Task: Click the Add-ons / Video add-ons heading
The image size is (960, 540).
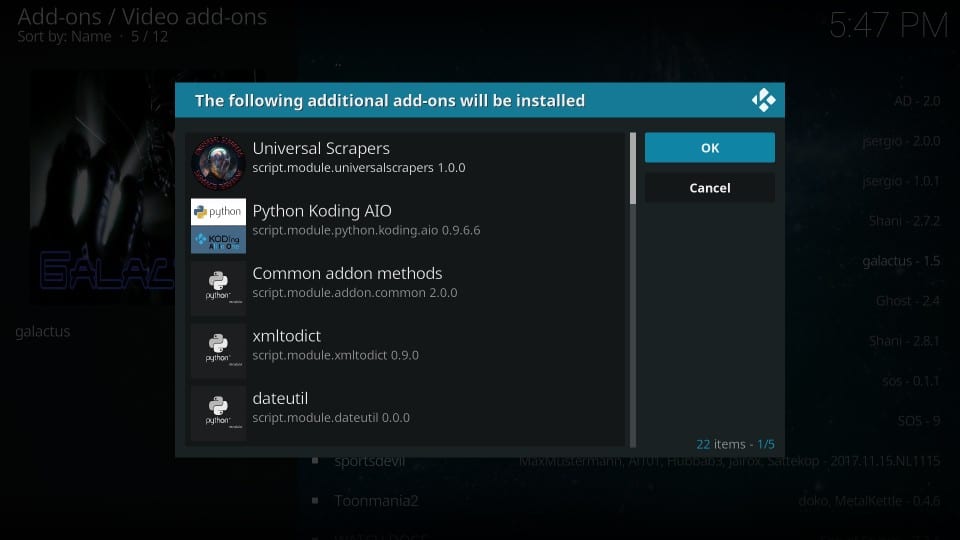Action: tap(142, 17)
